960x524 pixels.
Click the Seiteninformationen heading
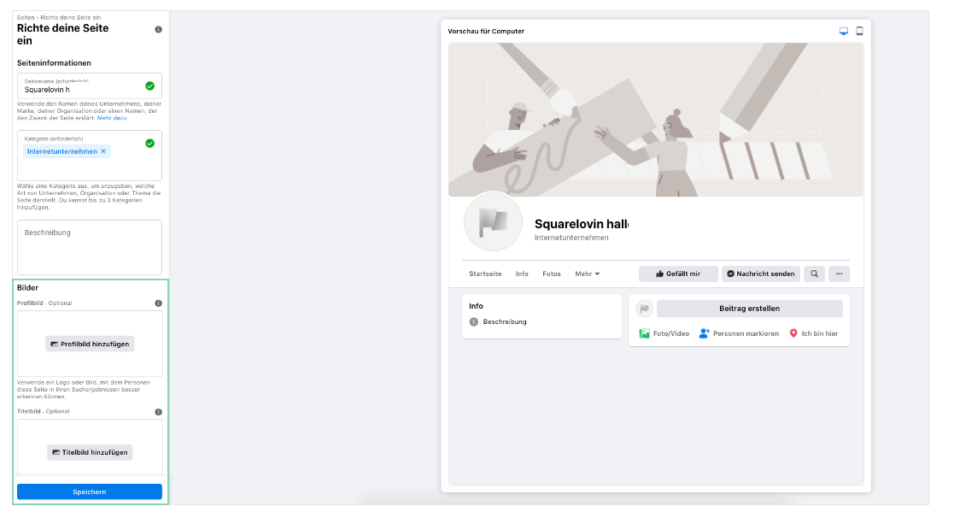(x=54, y=63)
